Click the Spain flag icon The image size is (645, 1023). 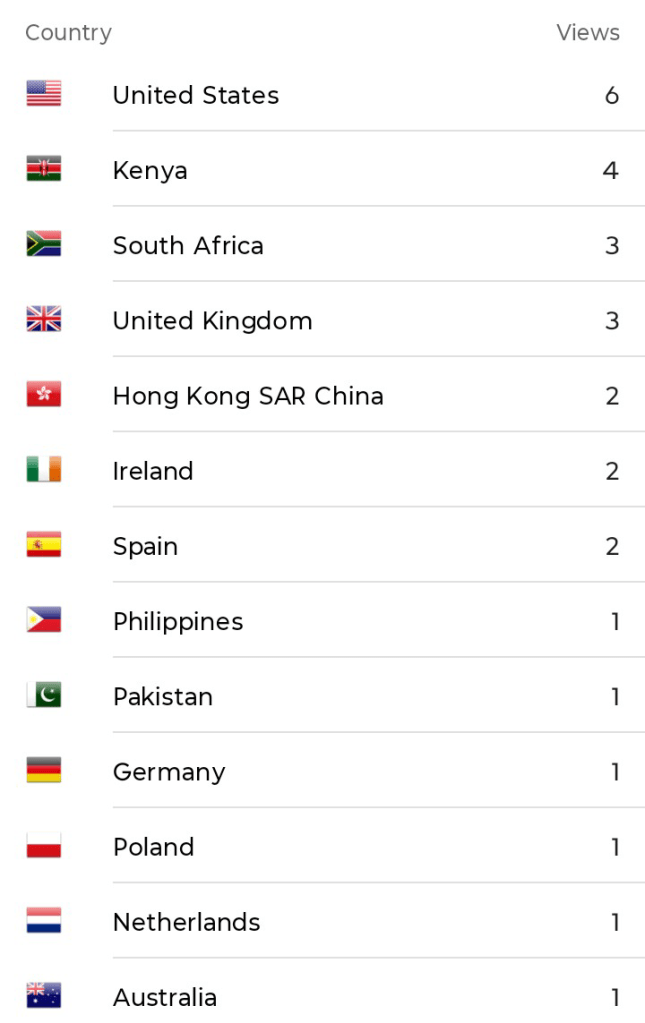click(43, 545)
